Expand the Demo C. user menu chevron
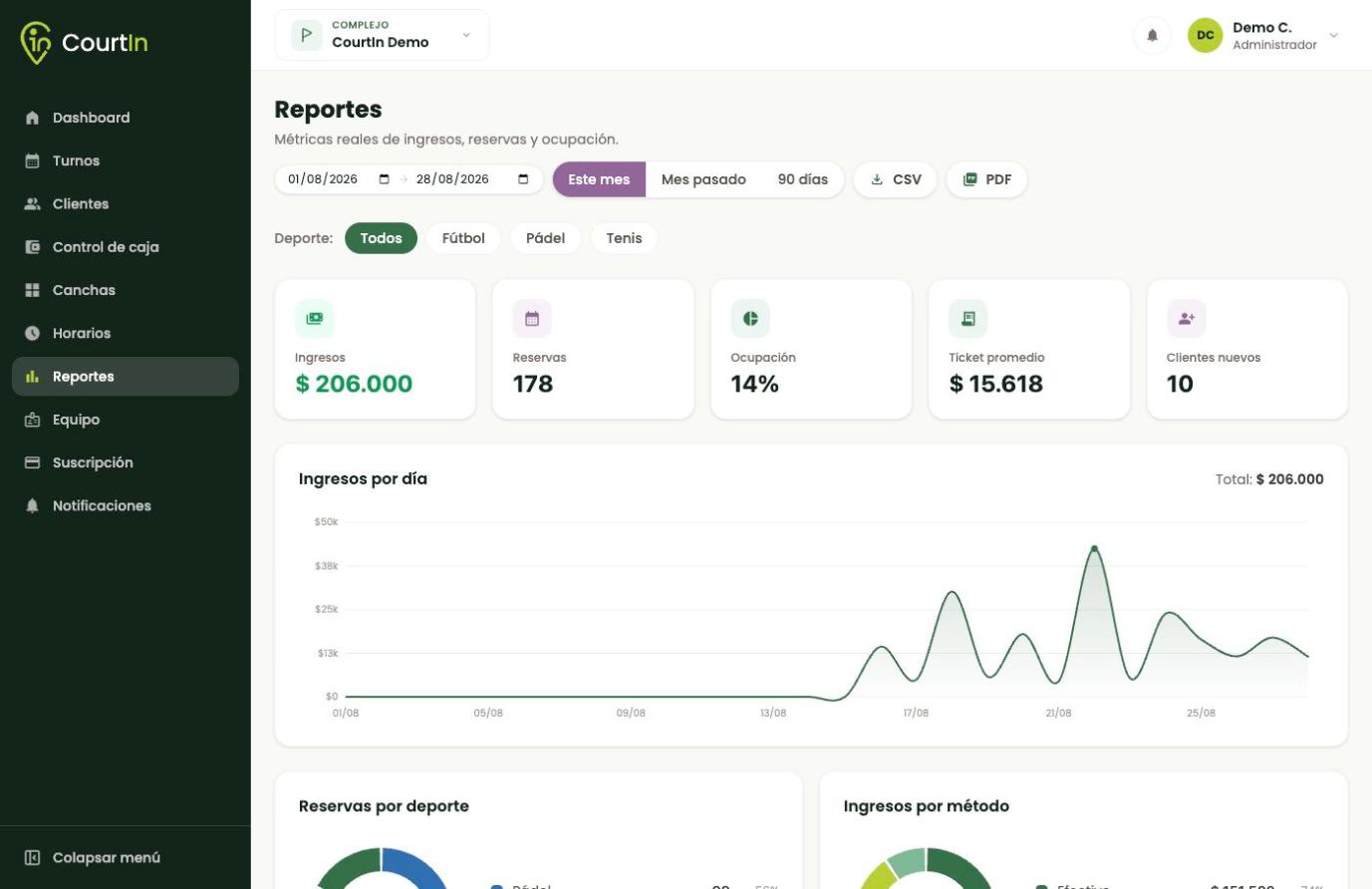 coord(1334,36)
